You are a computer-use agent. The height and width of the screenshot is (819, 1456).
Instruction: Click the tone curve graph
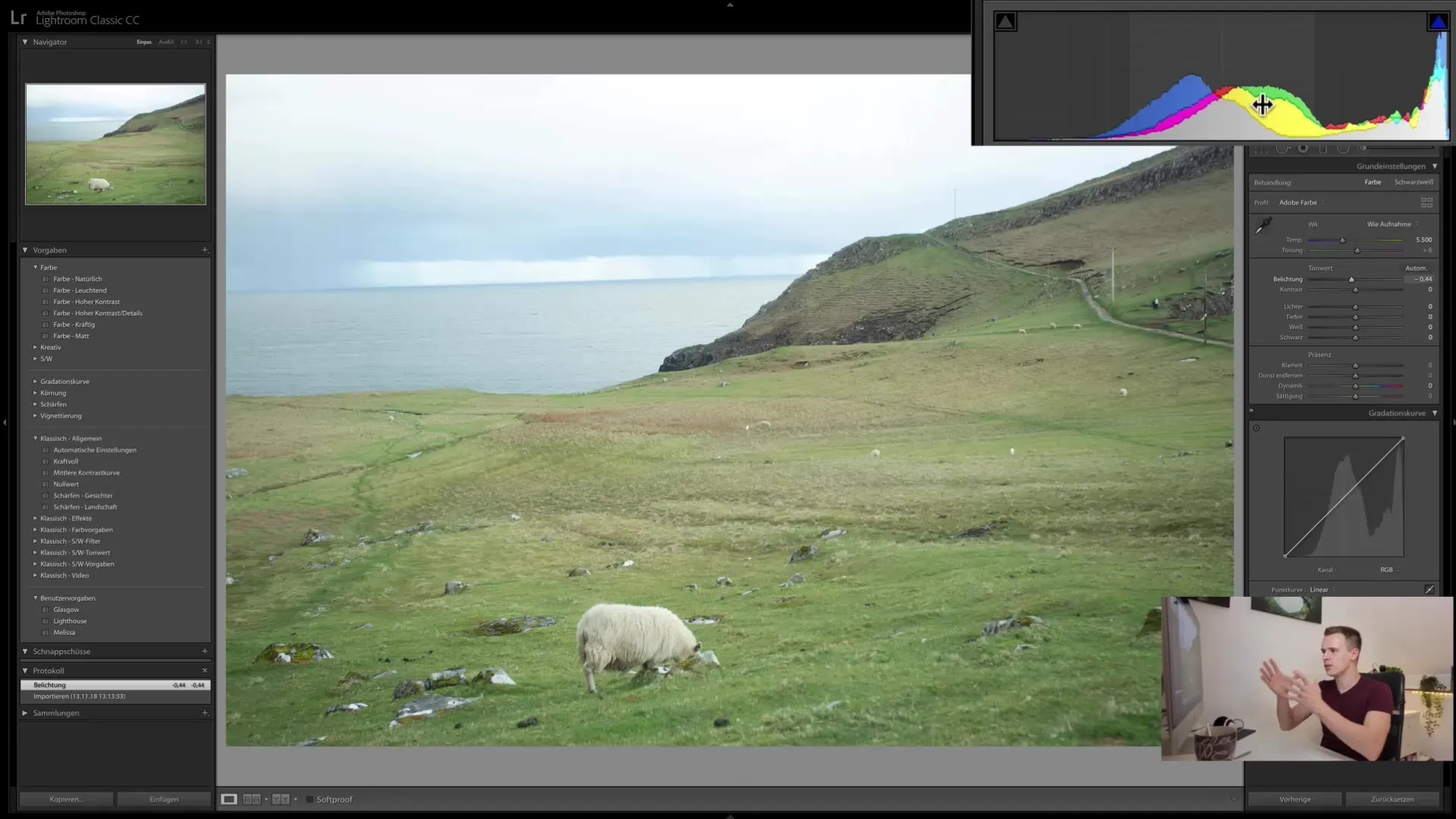(x=1344, y=497)
